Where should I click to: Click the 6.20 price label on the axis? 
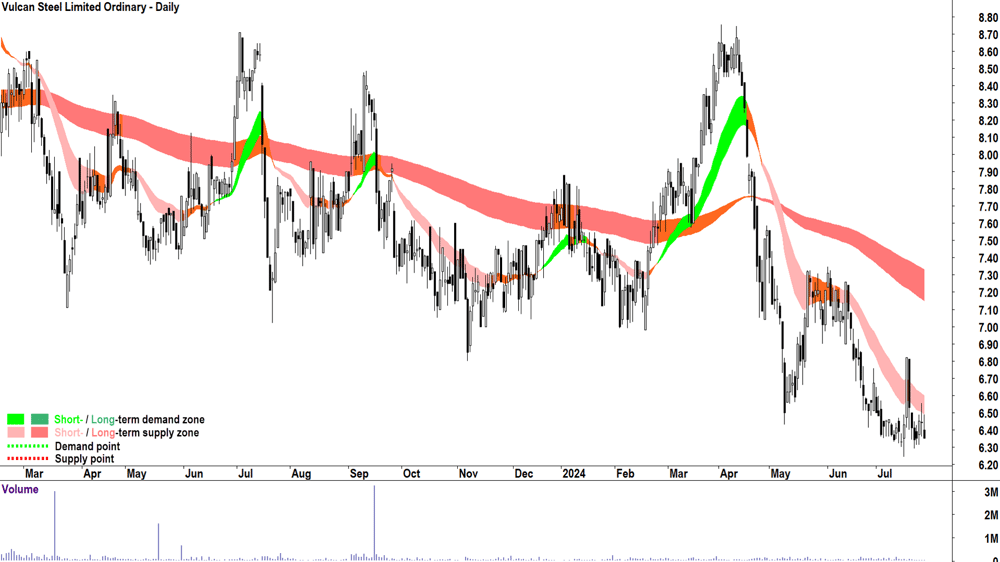[x=988, y=466]
